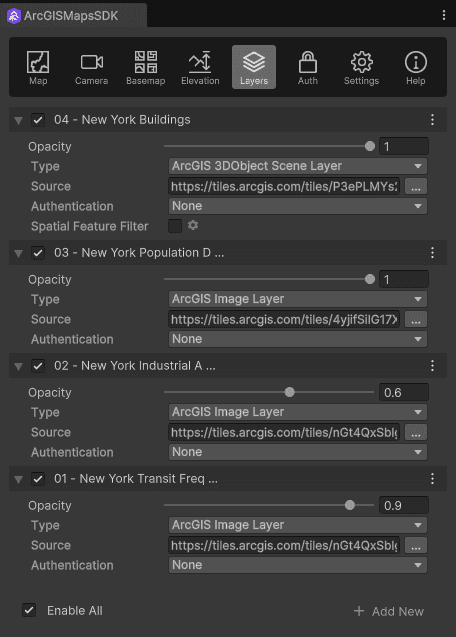
Task: Open Authentication dropdown for New York Industrial
Action: (x=297, y=452)
